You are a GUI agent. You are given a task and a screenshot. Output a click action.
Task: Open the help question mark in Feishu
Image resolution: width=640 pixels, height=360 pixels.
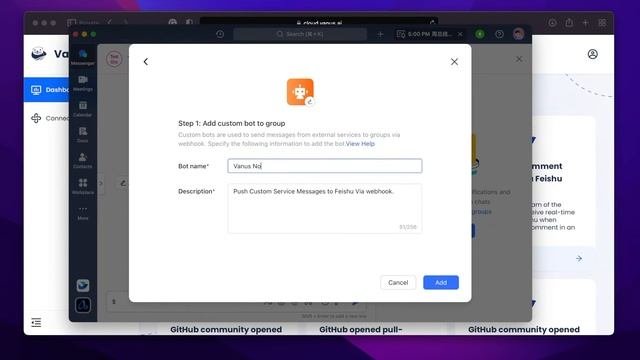(499, 34)
